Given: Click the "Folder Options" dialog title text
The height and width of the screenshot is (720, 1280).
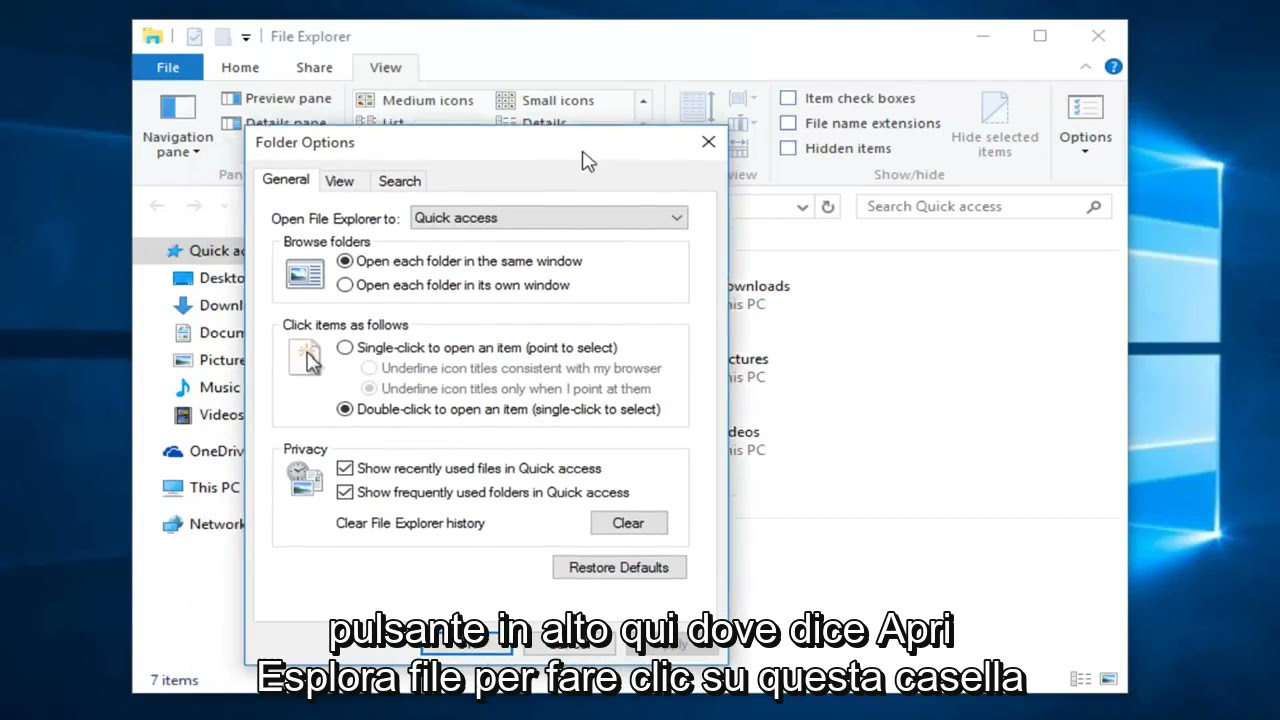Looking at the screenshot, I should pyautogui.click(x=305, y=142).
